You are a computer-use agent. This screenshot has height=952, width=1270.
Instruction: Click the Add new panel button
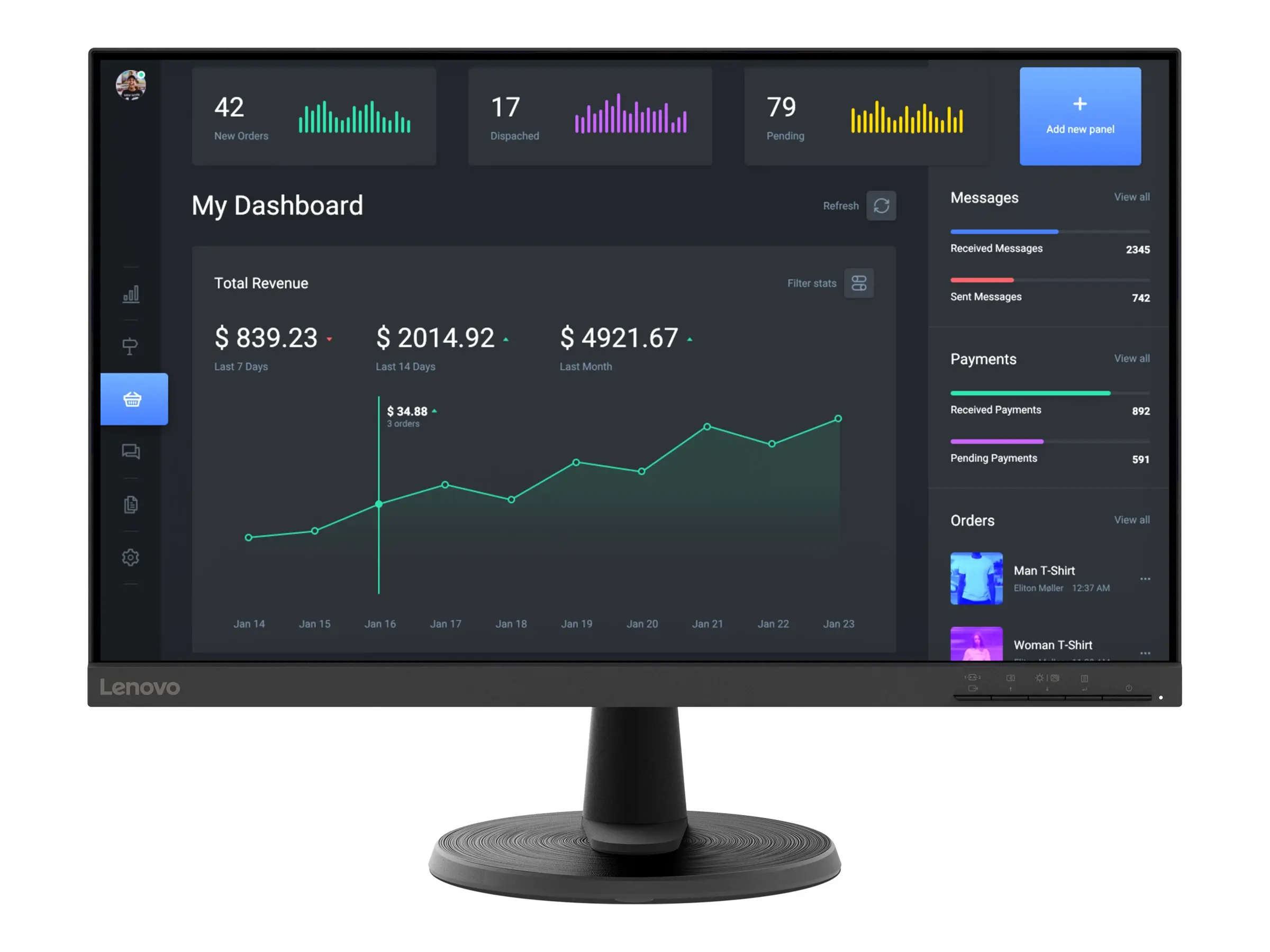click(1078, 113)
